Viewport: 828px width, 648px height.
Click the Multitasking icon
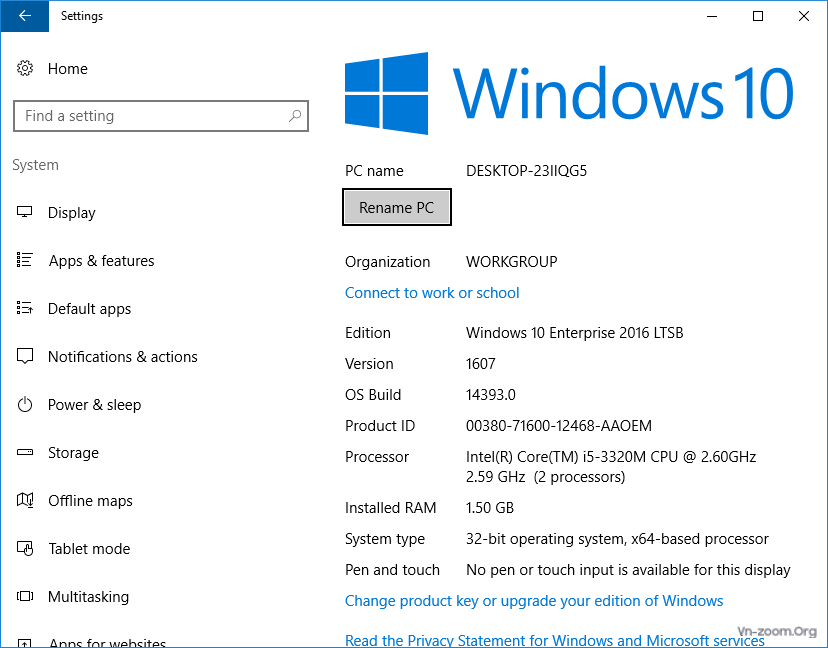pyautogui.click(x=25, y=597)
